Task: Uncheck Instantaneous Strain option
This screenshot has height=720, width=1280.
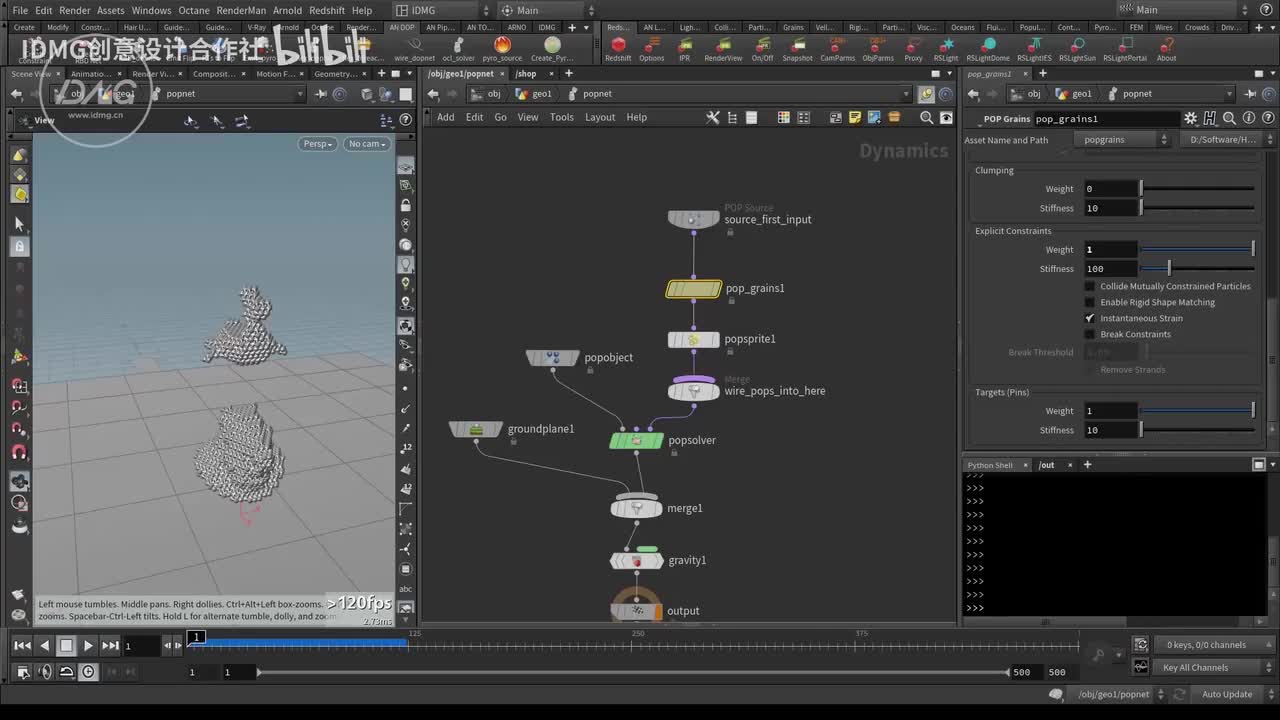Action: coord(1090,318)
